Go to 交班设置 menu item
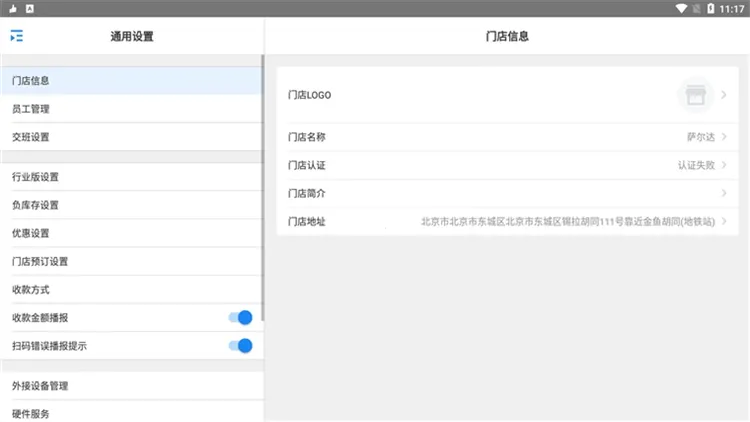Screen dimensions: 750x422 click(31, 137)
